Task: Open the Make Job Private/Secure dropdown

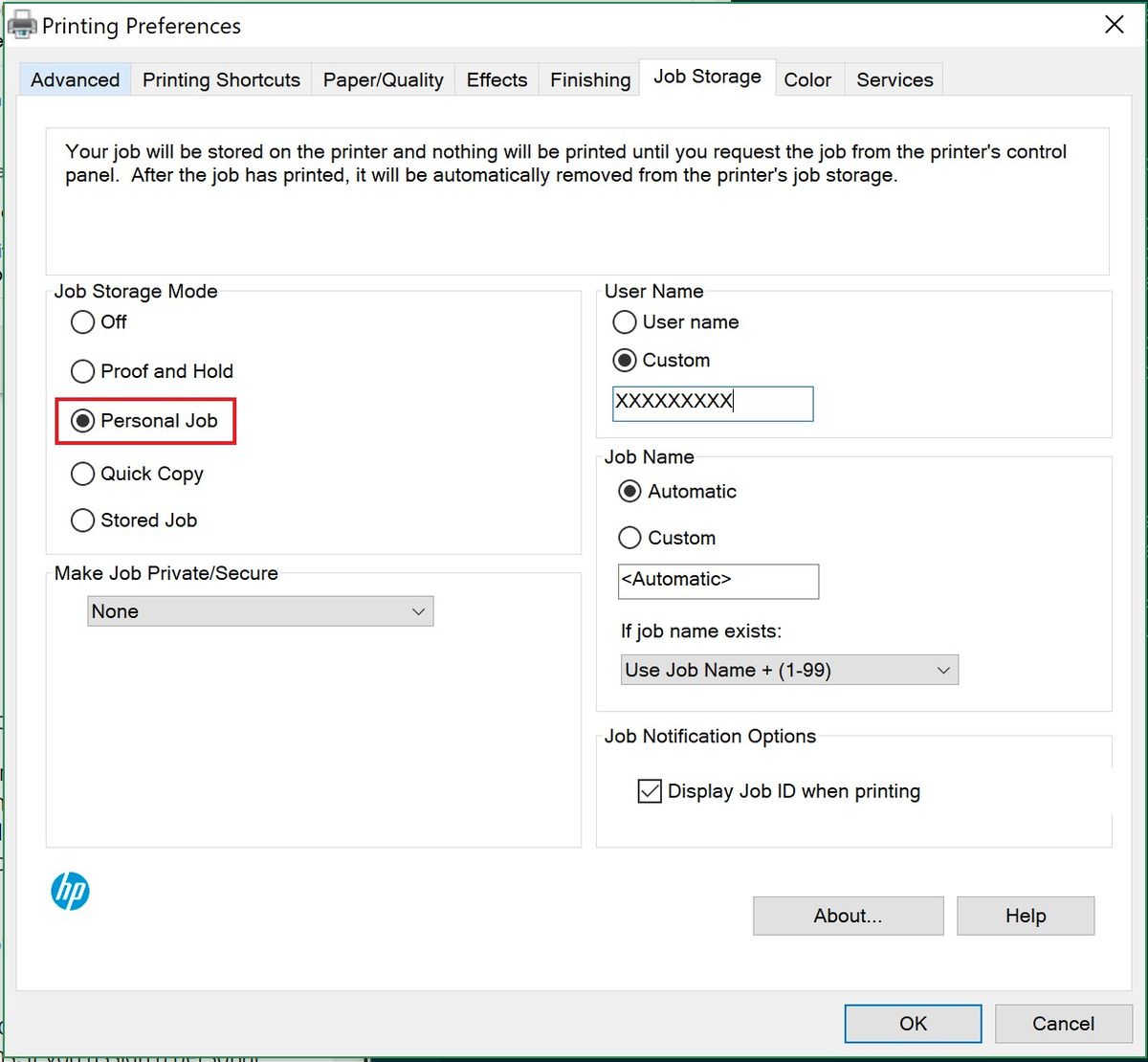Action: [x=260, y=611]
